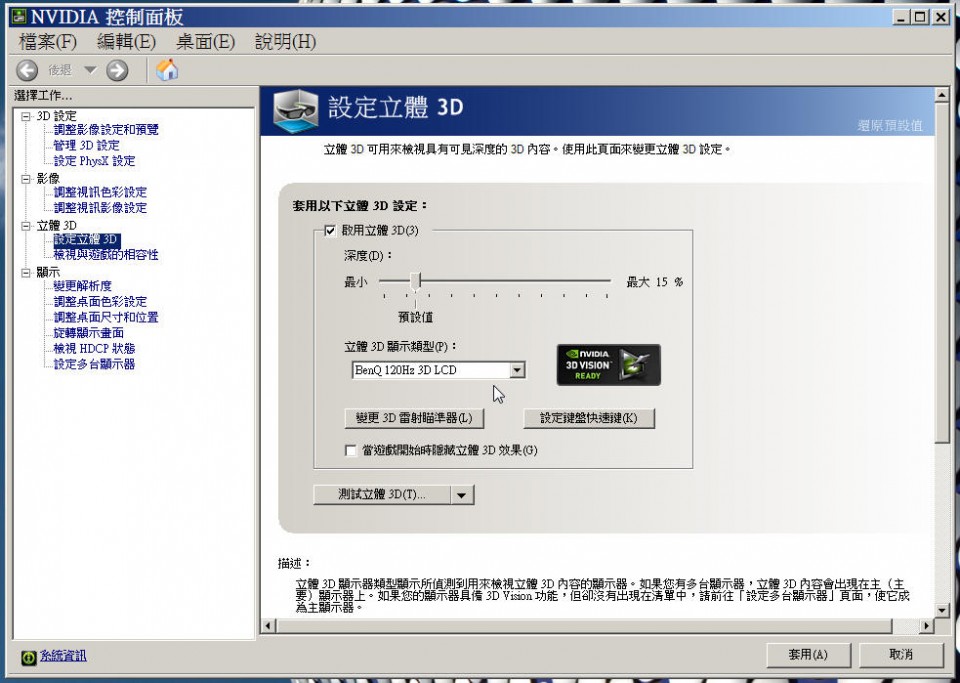Click the NVIDIA 3D Vision Ready logo
The width and height of the screenshot is (960, 683).
(x=608, y=365)
